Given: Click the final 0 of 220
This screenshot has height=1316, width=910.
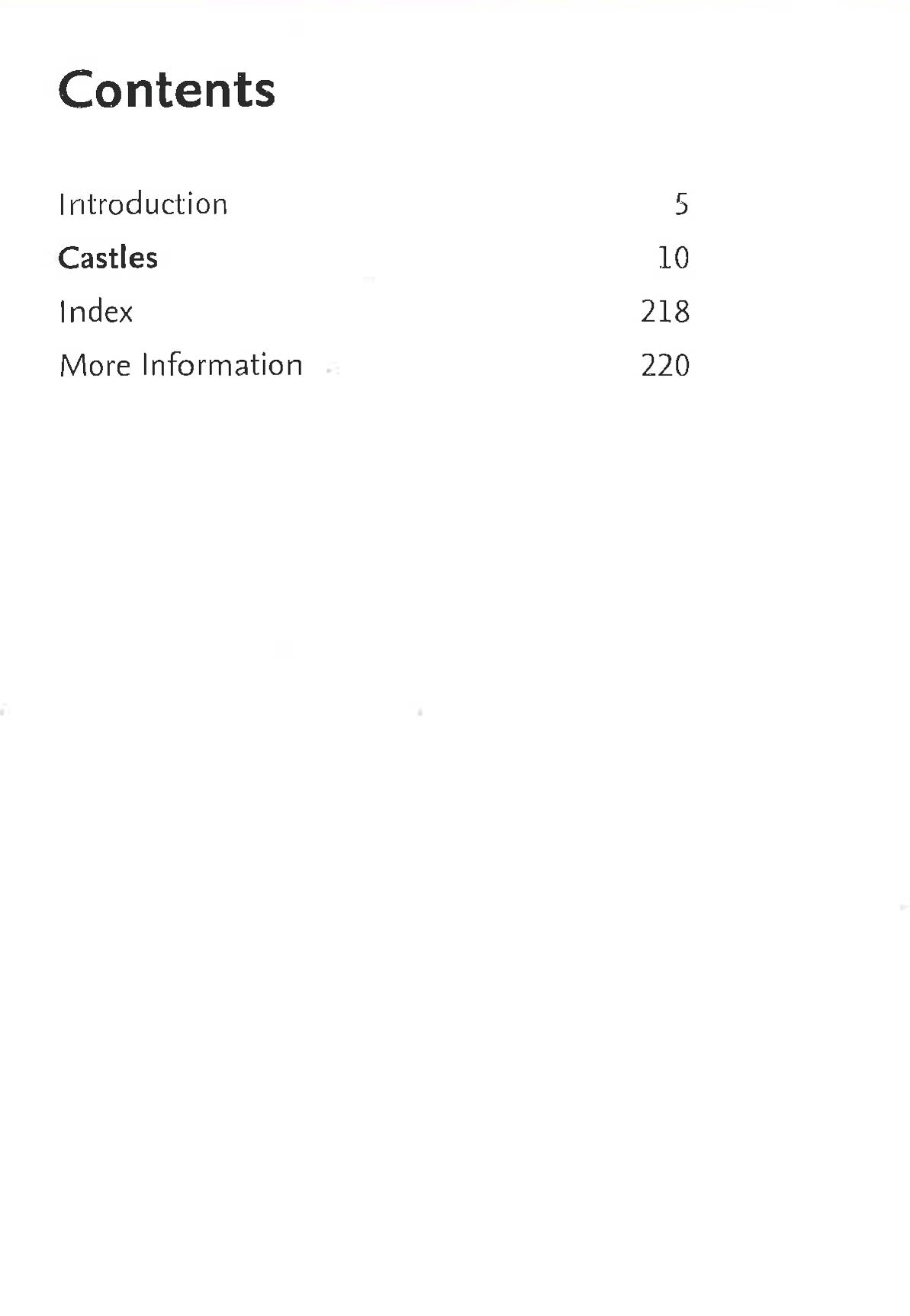Looking at the screenshot, I should click(682, 366).
